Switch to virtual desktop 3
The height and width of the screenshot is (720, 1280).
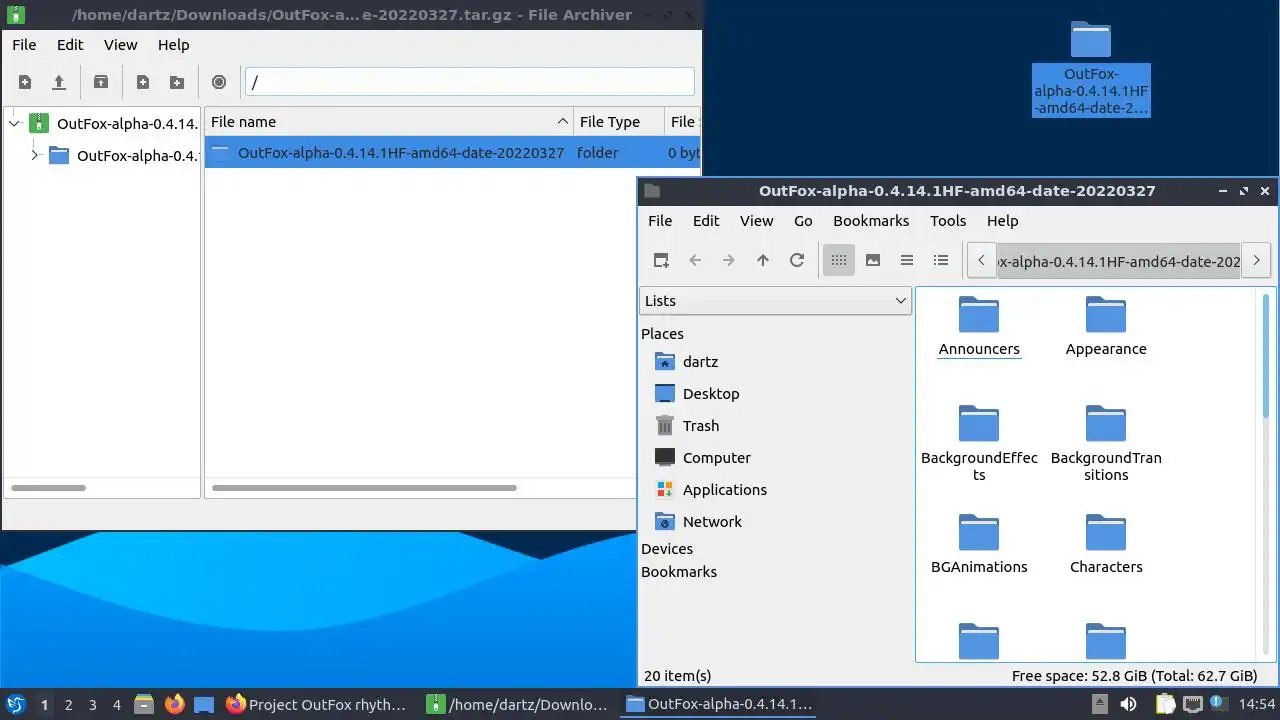(x=92, y=705)
